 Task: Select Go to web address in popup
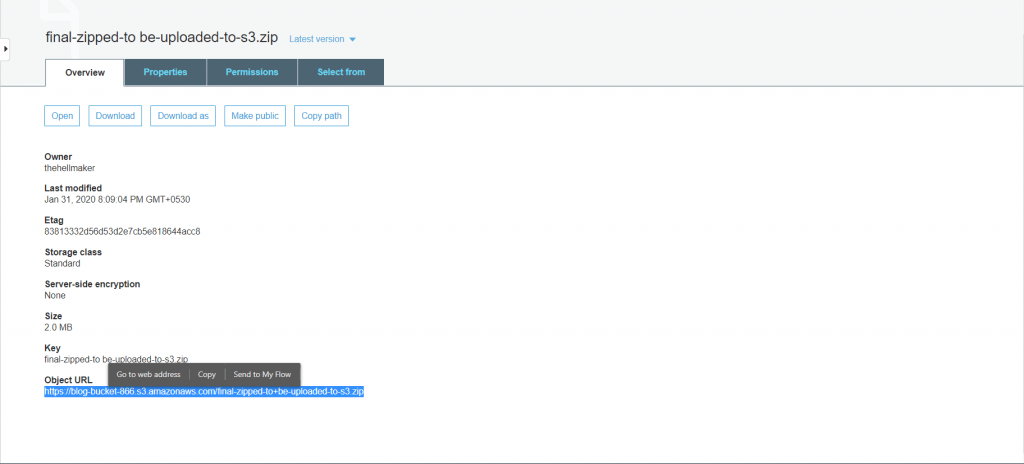[x=148, y=374]
